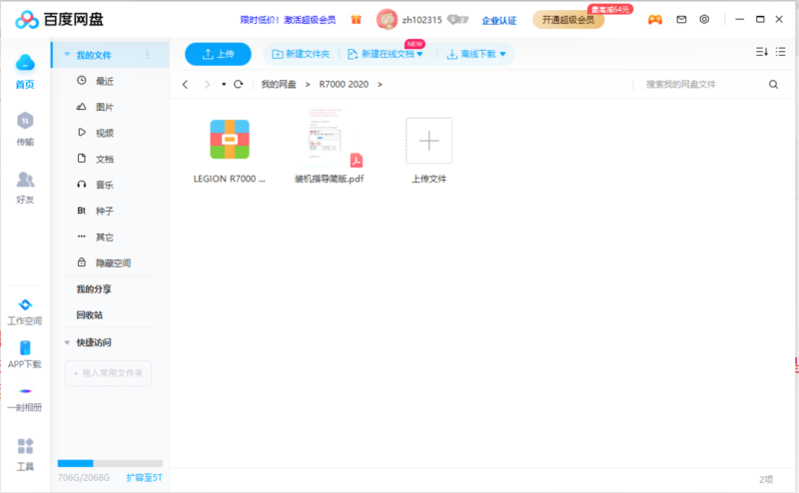Select 图片 (Pictures) category

coord(104,107)
